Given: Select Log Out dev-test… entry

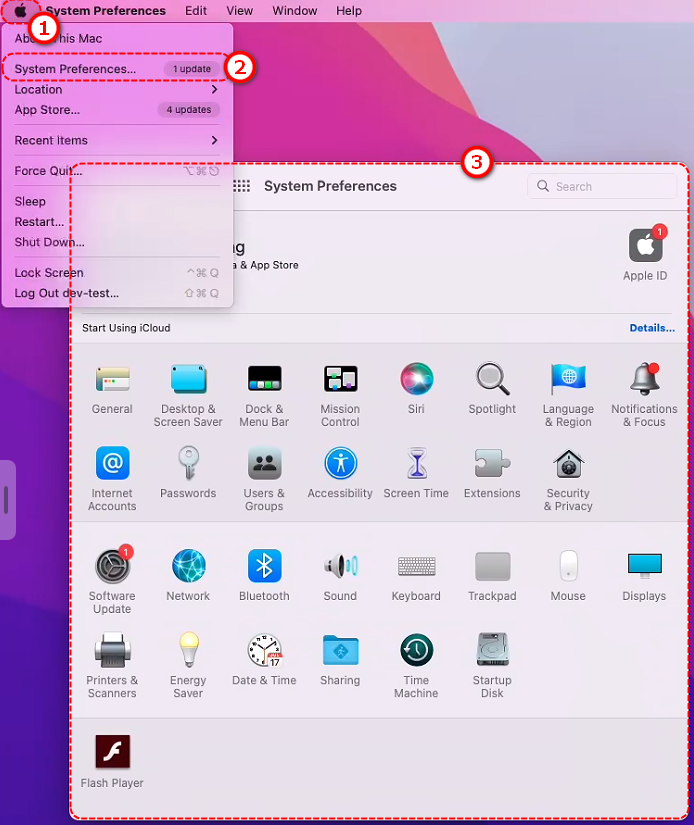Looking at the screenshot, I should (117, 293).
